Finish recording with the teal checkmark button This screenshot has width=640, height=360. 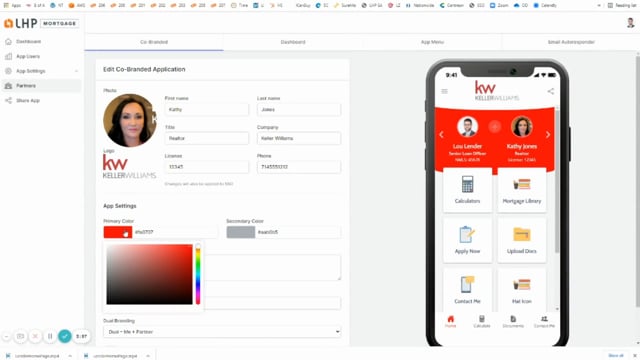pos(64,336)
